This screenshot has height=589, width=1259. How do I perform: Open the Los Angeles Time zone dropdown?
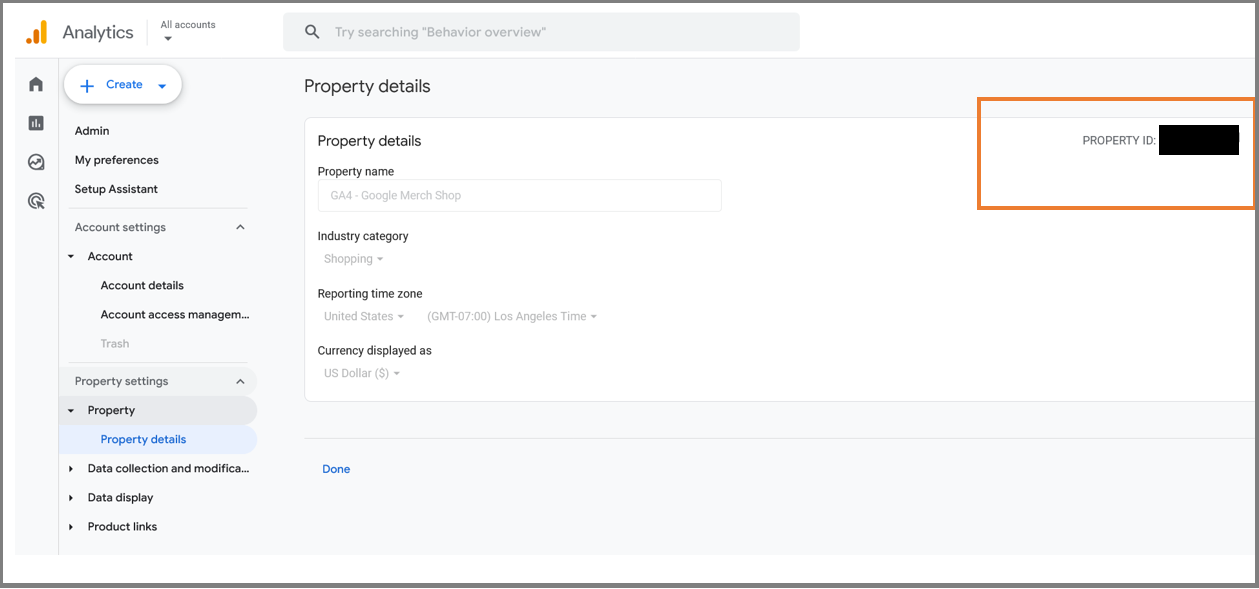coord(511,316)
